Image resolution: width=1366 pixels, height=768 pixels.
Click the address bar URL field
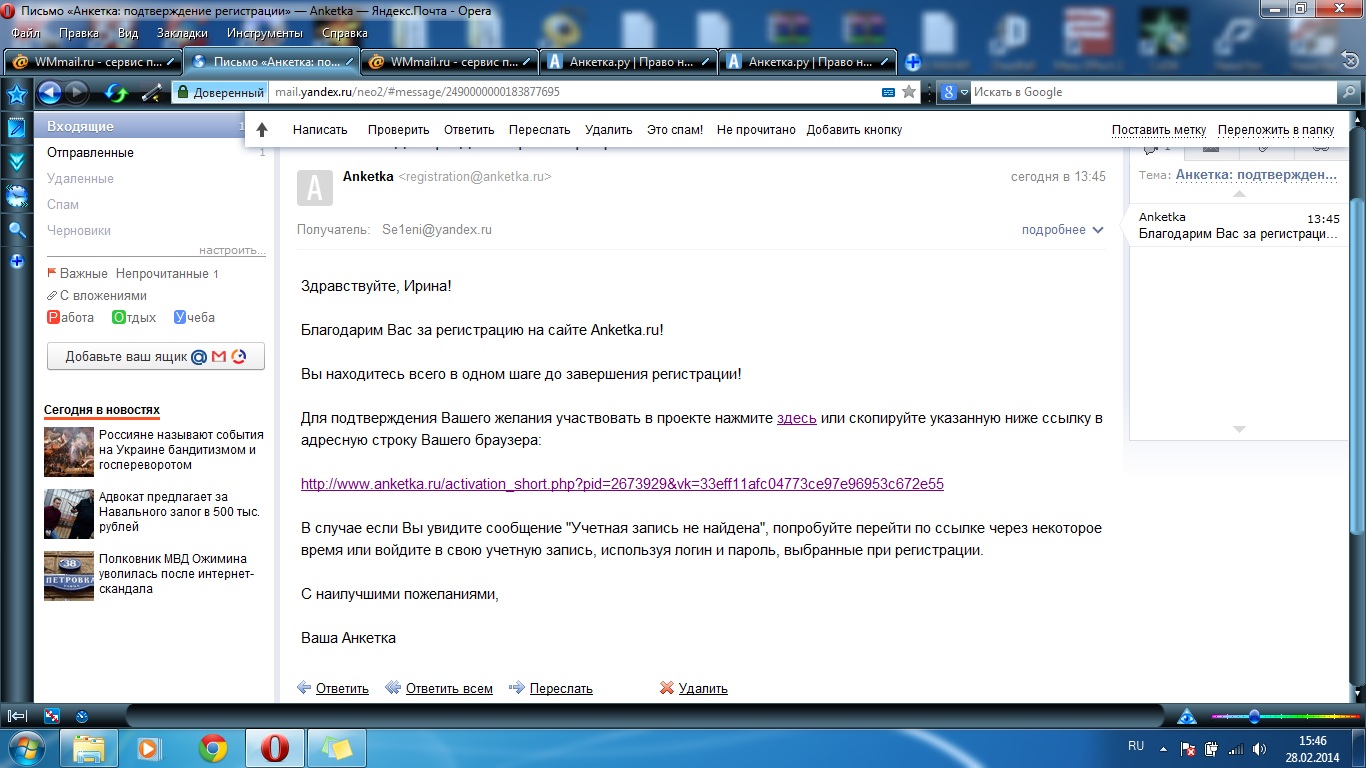[573, 92]
